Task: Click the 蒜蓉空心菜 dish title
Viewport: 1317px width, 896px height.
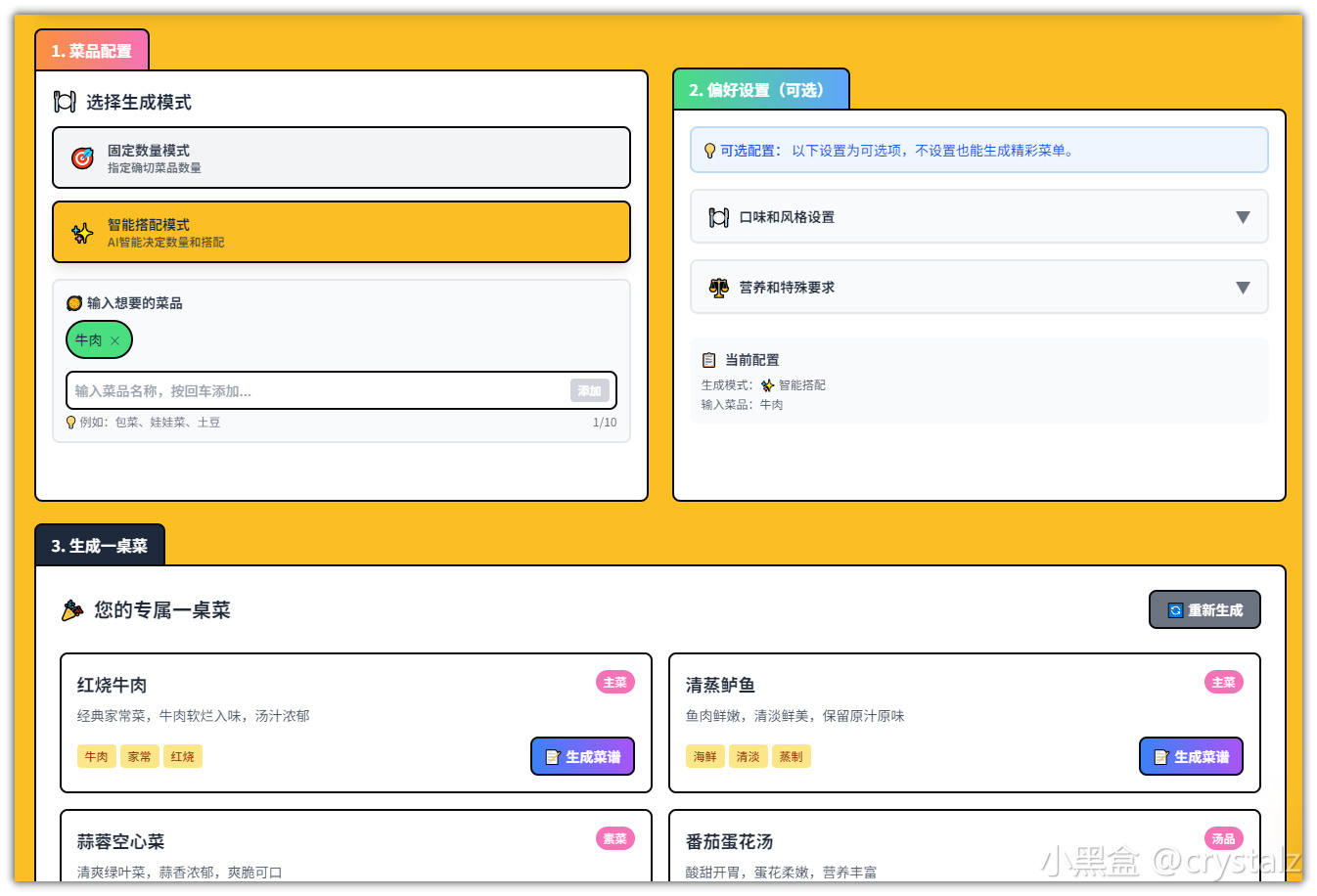Action: [x=121, y=841]
